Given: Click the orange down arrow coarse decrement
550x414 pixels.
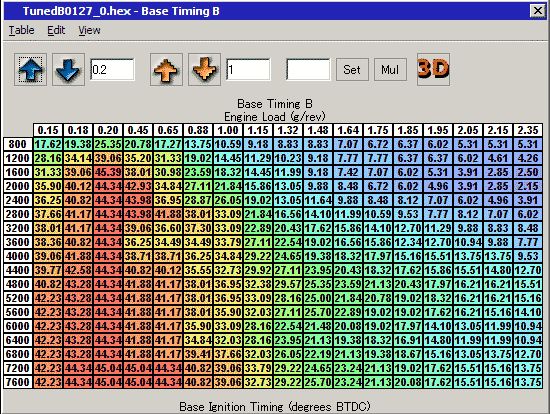Looking at the screenshot, I should tap(204, 69).
